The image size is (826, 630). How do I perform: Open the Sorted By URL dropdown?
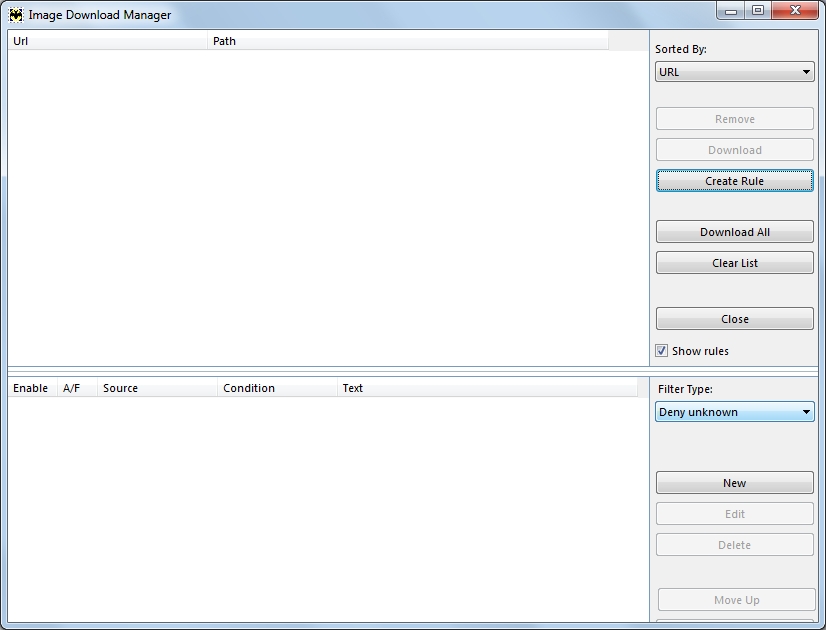point(734,72)
